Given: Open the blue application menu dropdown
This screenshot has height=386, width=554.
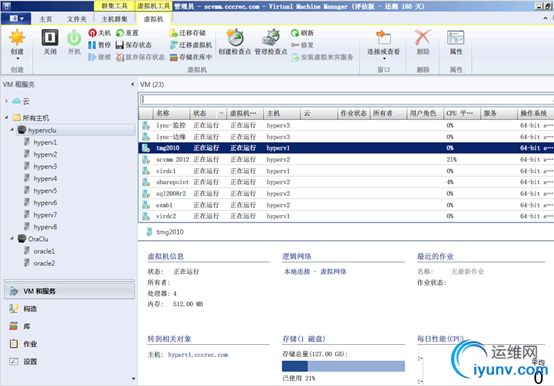Looking at the screenshot, I should click(16, 18).
